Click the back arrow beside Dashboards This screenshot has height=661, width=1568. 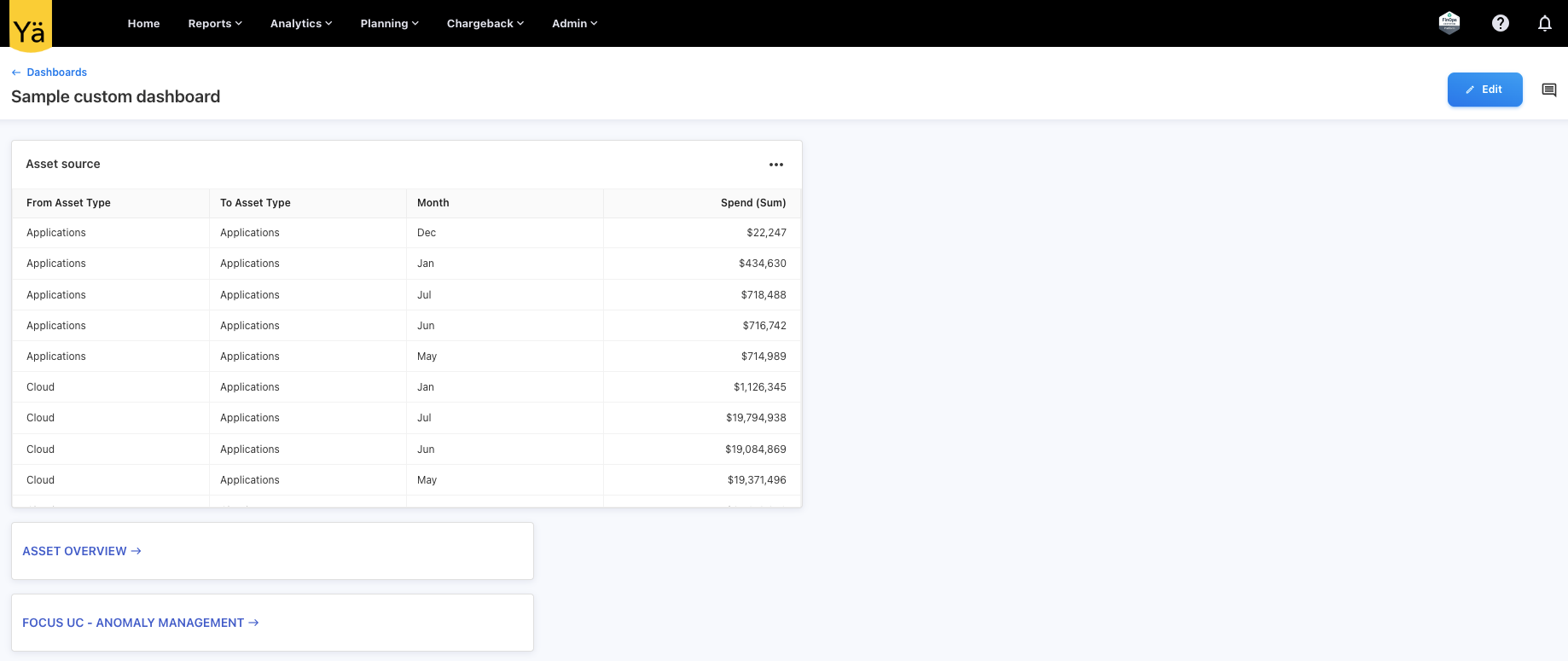pyautogui.click(x=16, y=72)
